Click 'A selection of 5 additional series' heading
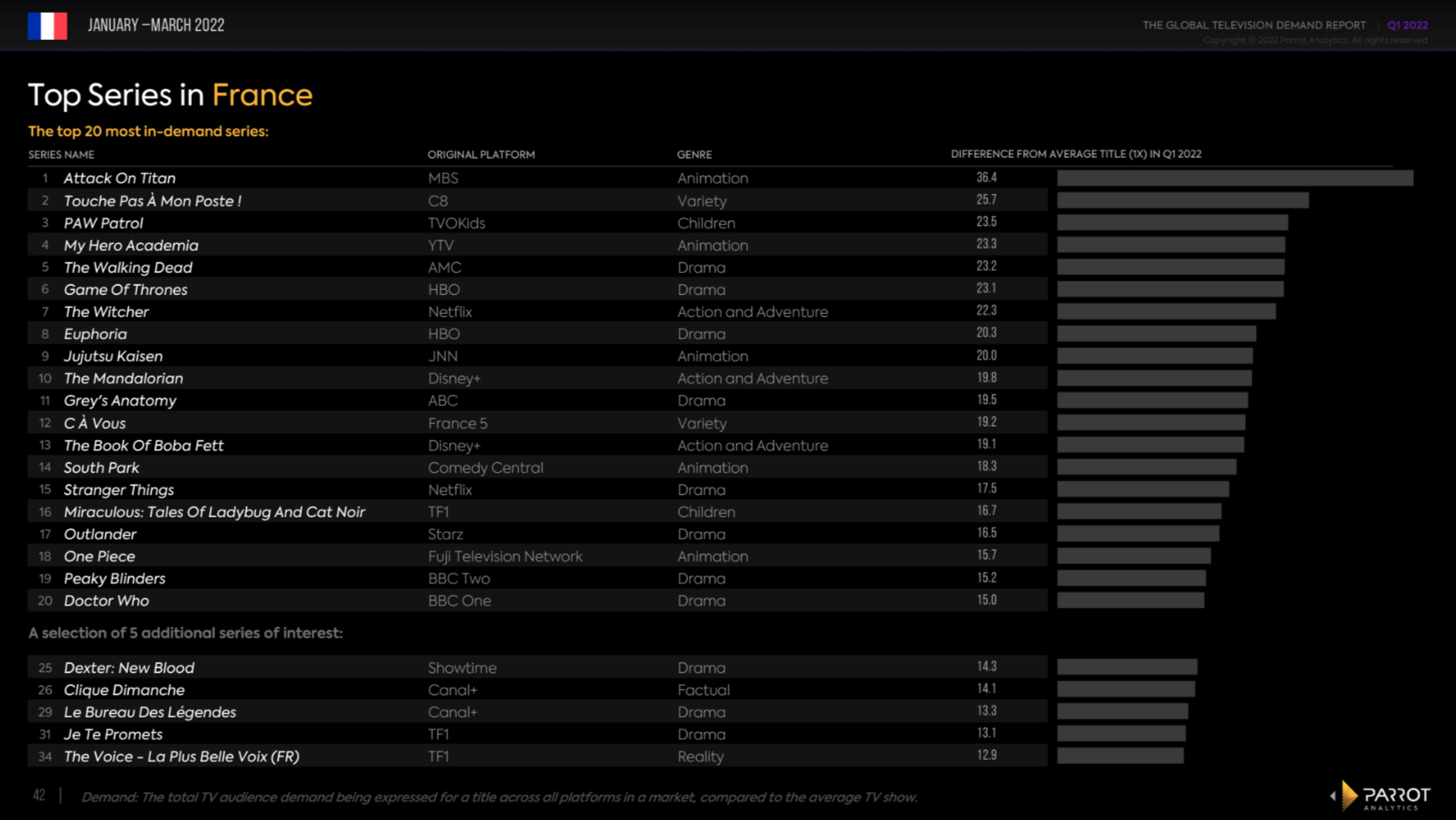This screenshot has width=1456, height=820. pos(186,633)
